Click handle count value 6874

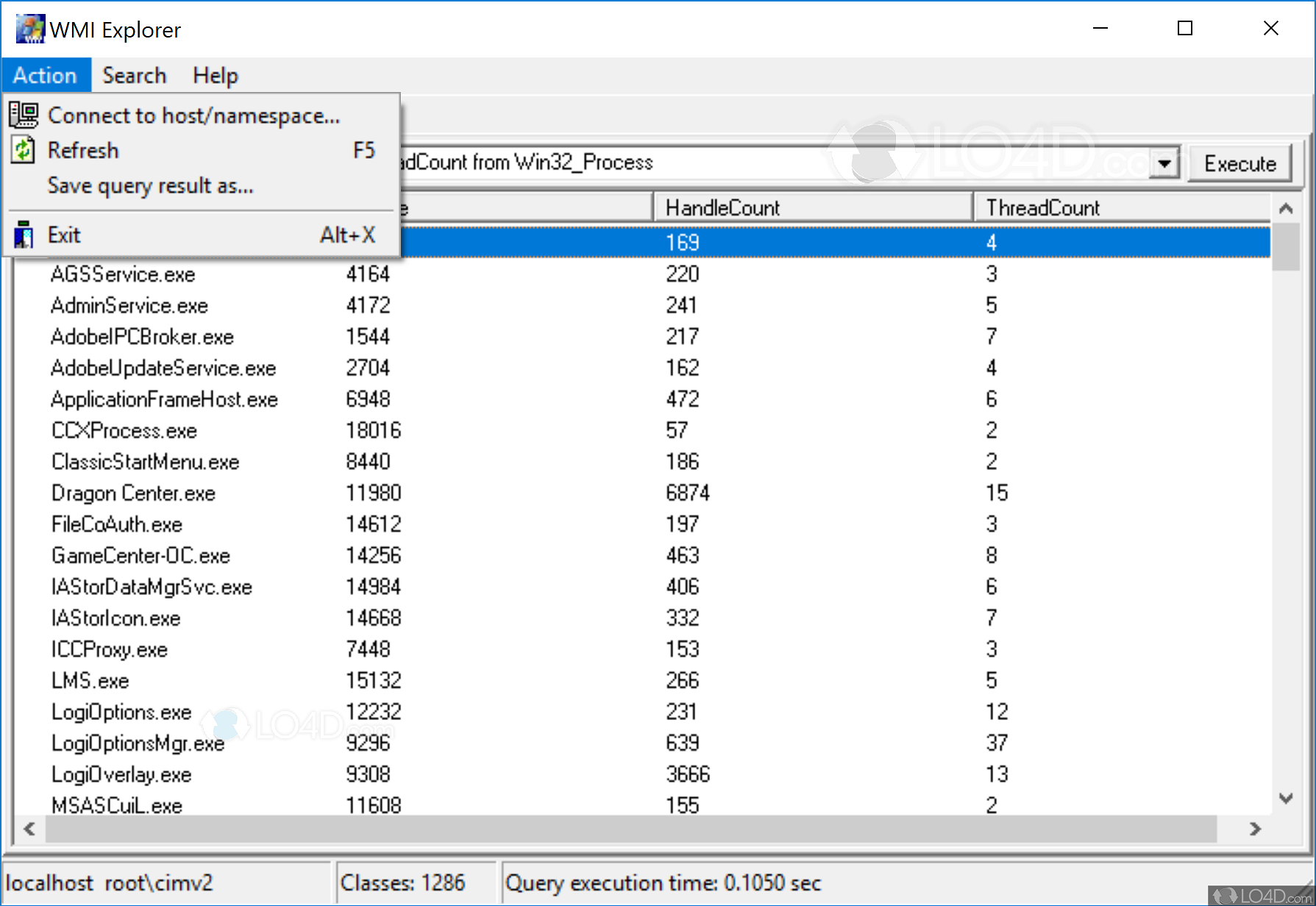point(688,493)
